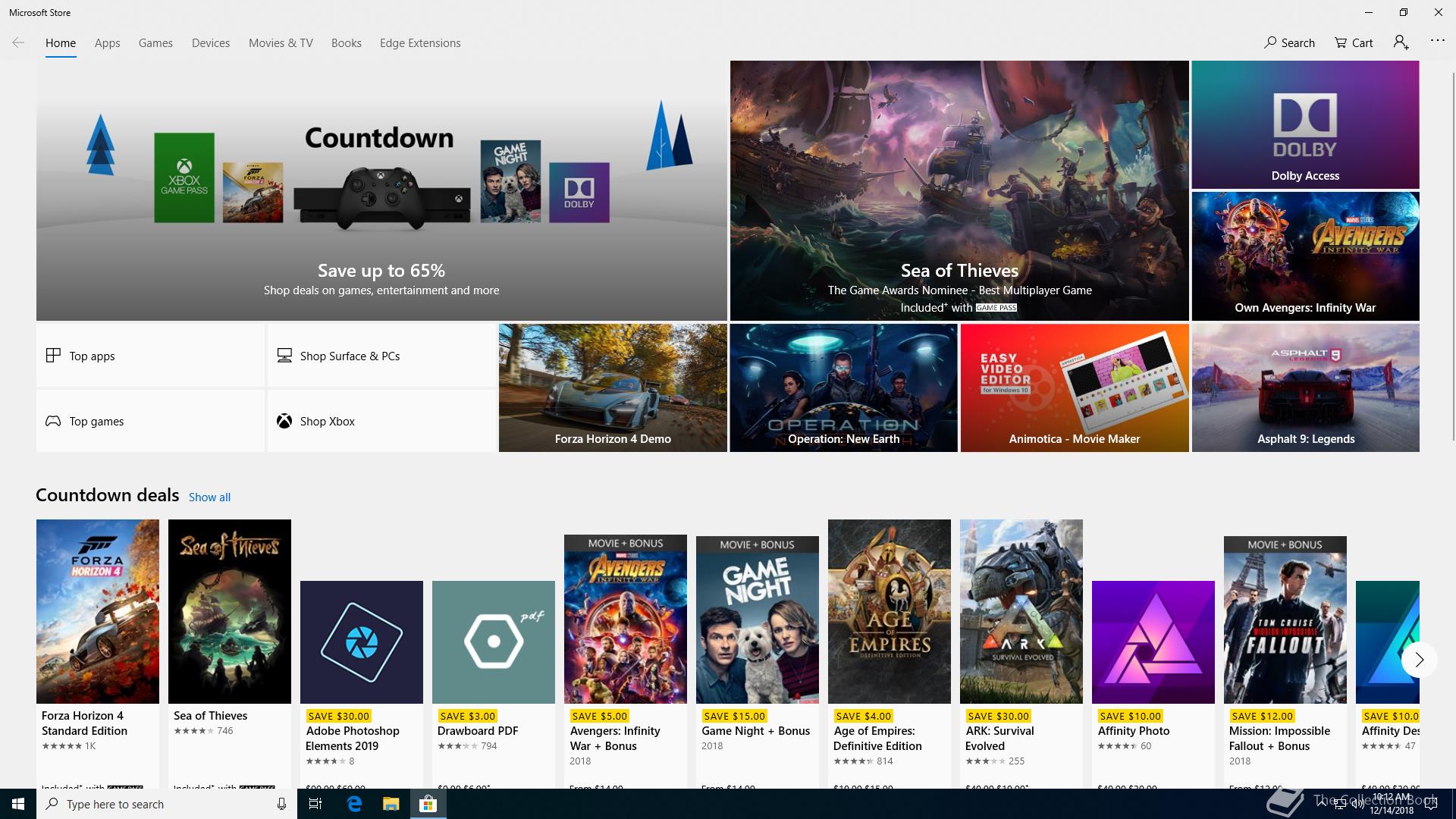Open the See more ellipsis menu
1456x819 pixels.
(1437, 40)
